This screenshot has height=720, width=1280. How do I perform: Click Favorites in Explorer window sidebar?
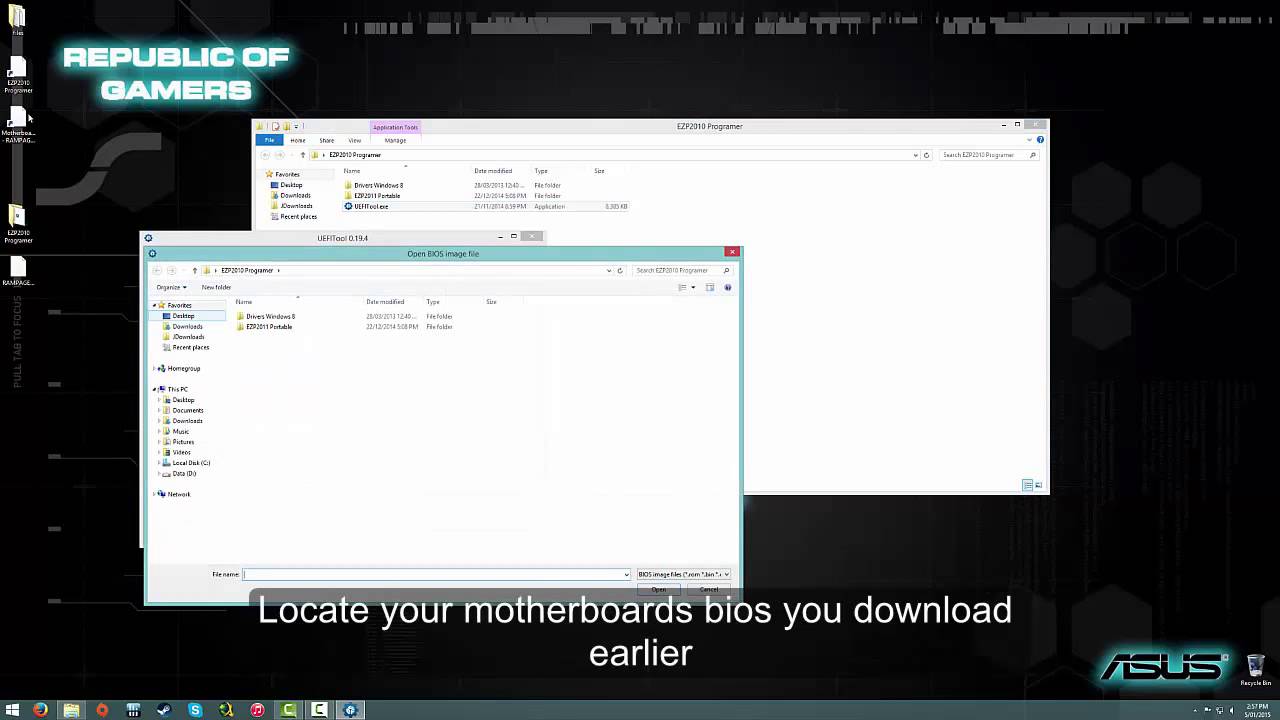(287, 174)
